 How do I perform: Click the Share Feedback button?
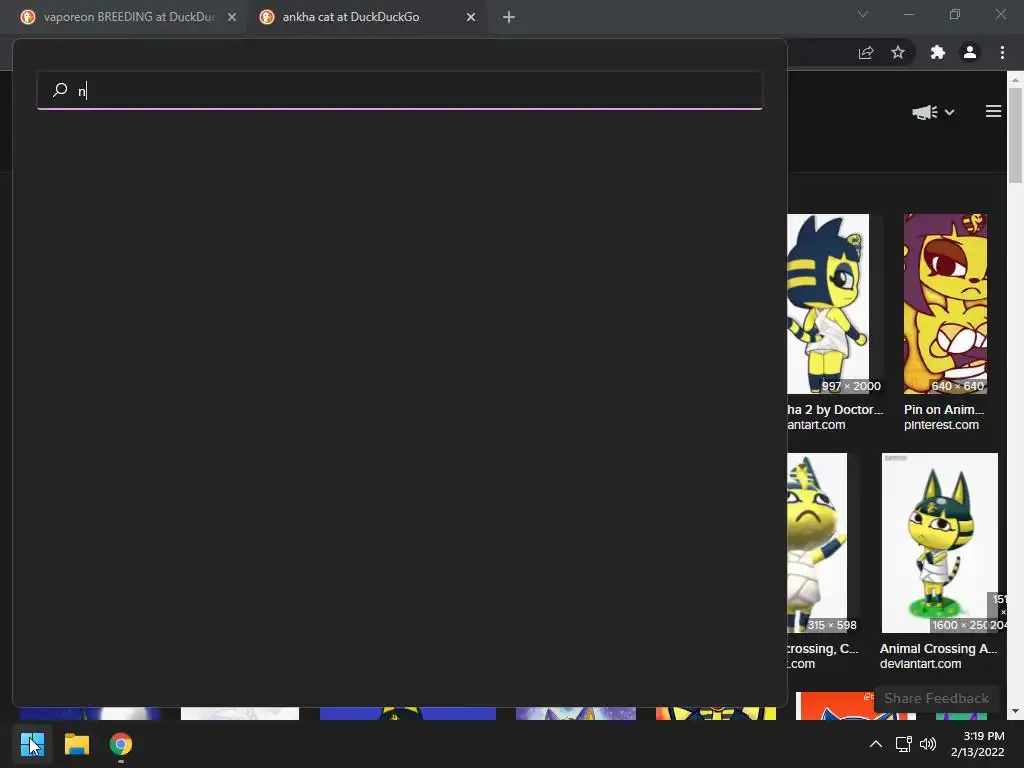pyautogui.click(x=936, y=698)
